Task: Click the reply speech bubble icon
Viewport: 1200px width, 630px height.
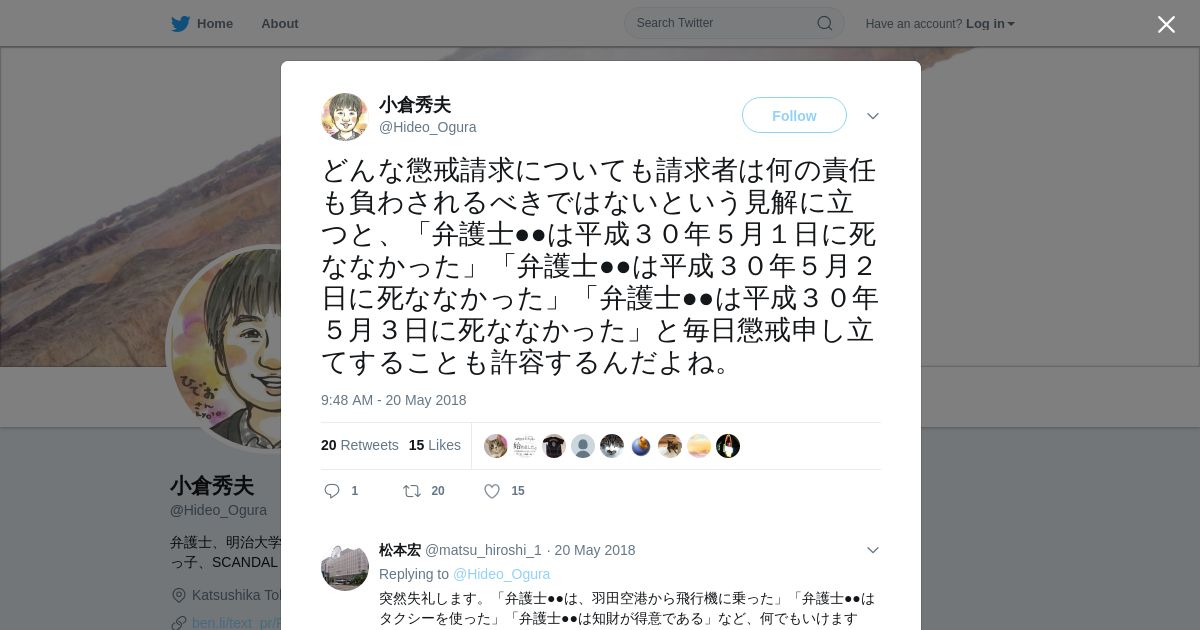Action: 332,491
